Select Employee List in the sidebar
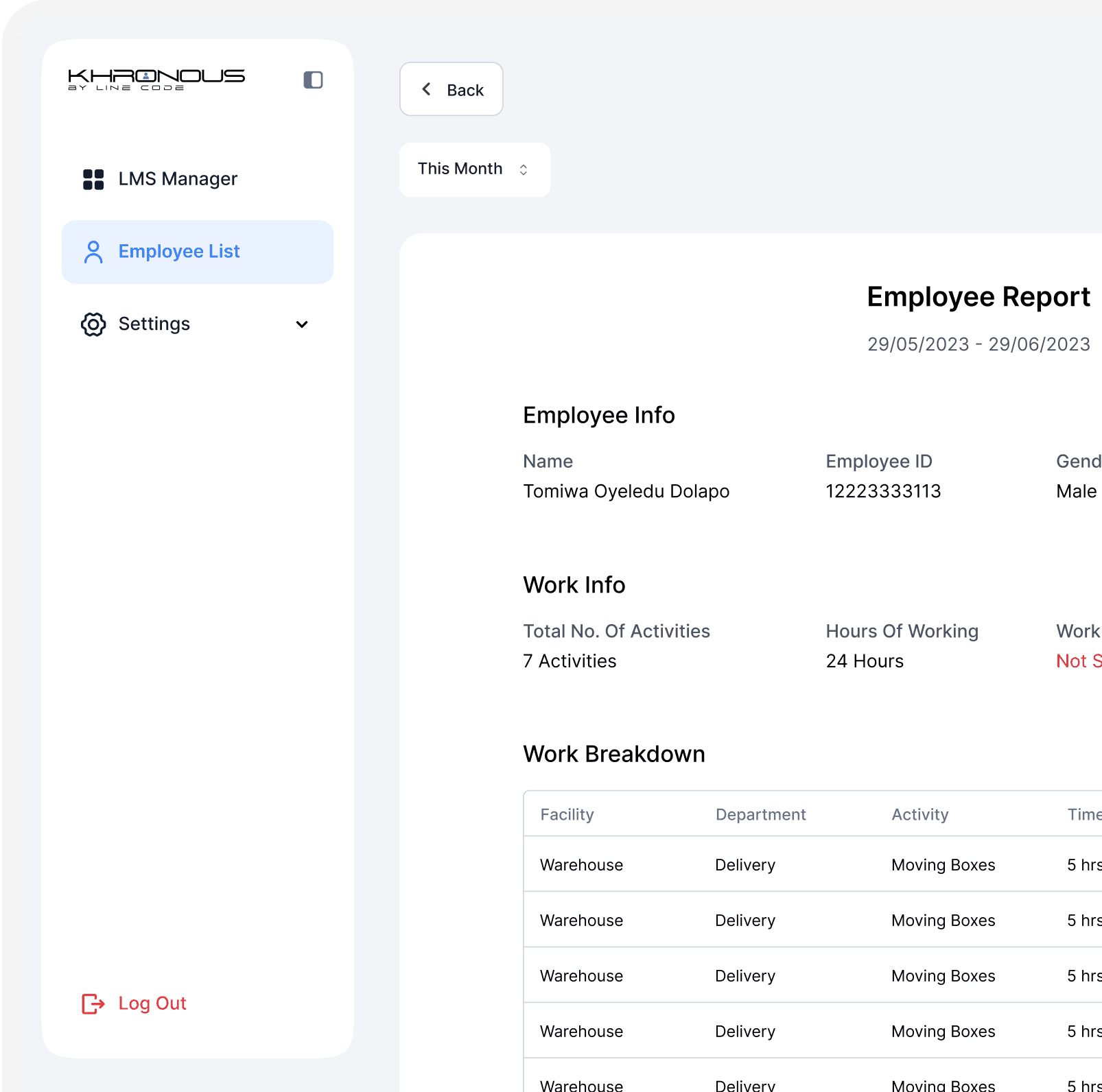Screen dimensions: 1102x1092 click(197, 252)
